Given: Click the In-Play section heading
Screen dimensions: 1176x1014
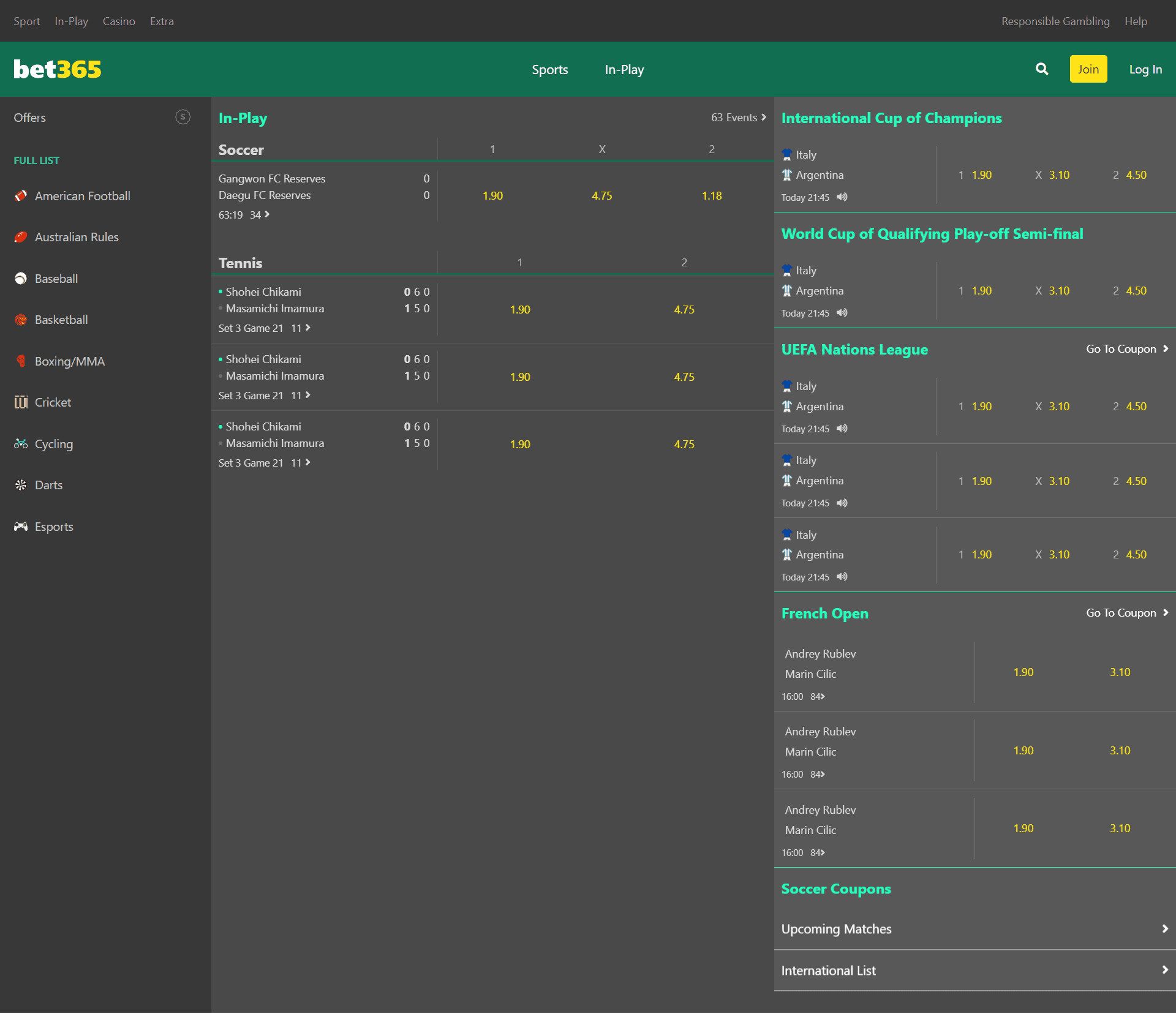Looking at the screenshot, I should pyautogui.click(x=243, y=118).
